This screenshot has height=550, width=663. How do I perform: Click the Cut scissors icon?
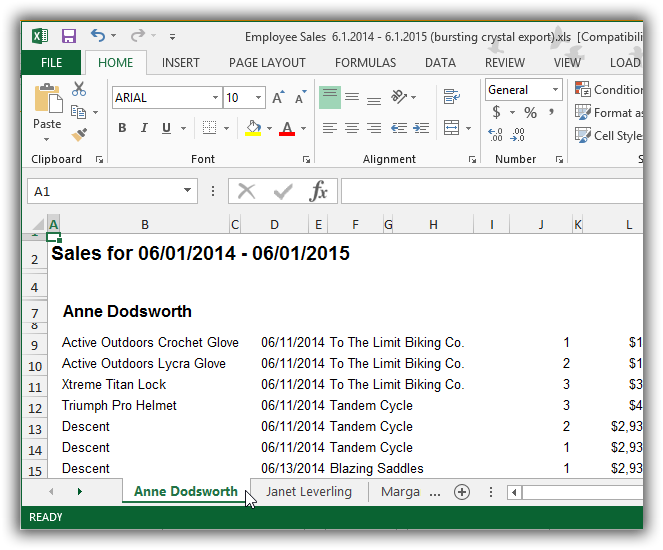(x=79, y=90)
